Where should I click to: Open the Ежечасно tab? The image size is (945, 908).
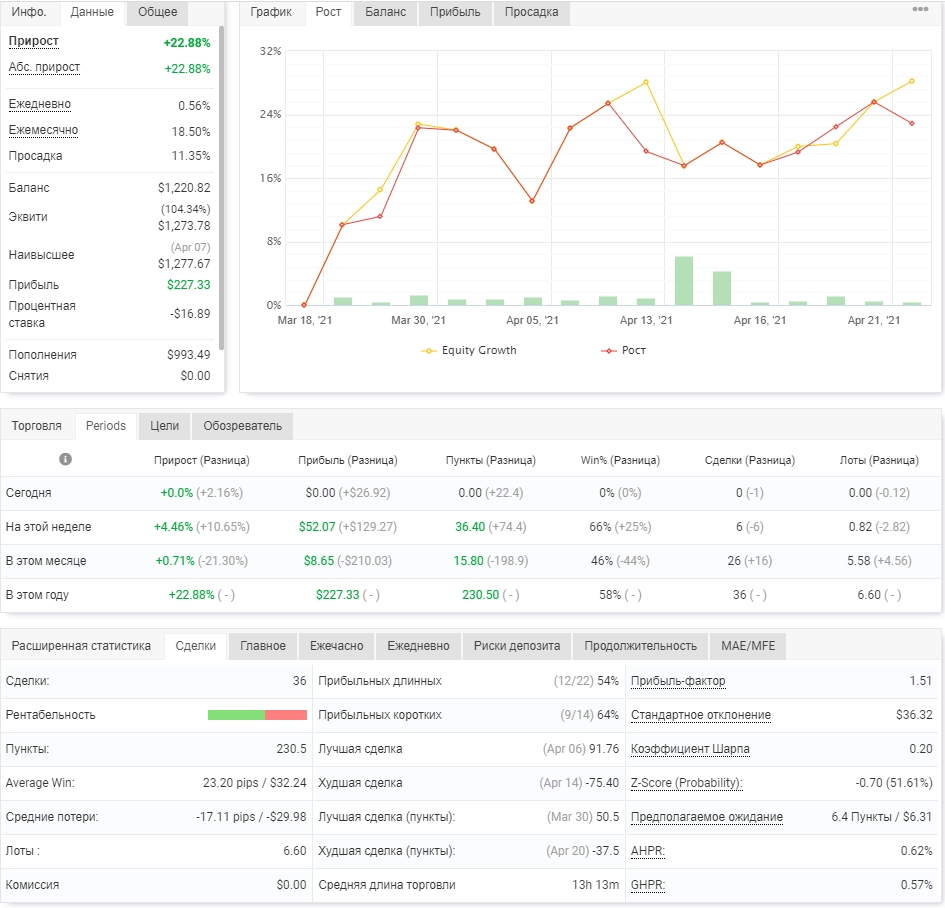point(336,646)
